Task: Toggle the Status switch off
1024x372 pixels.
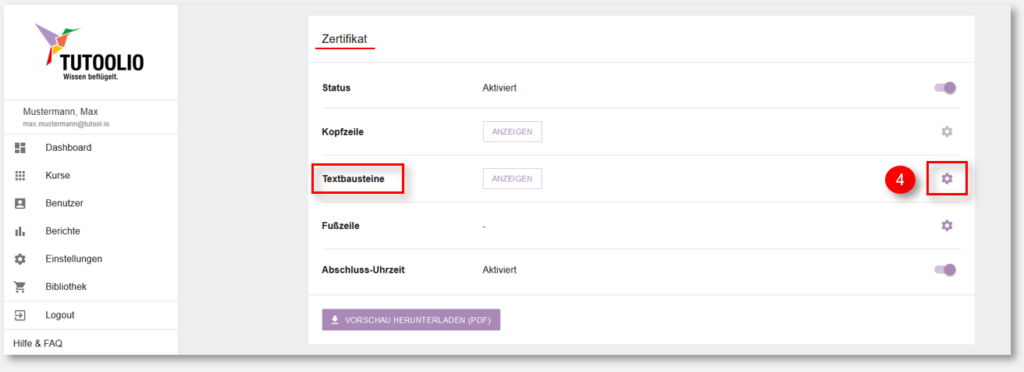Action: tap(946, 87)
